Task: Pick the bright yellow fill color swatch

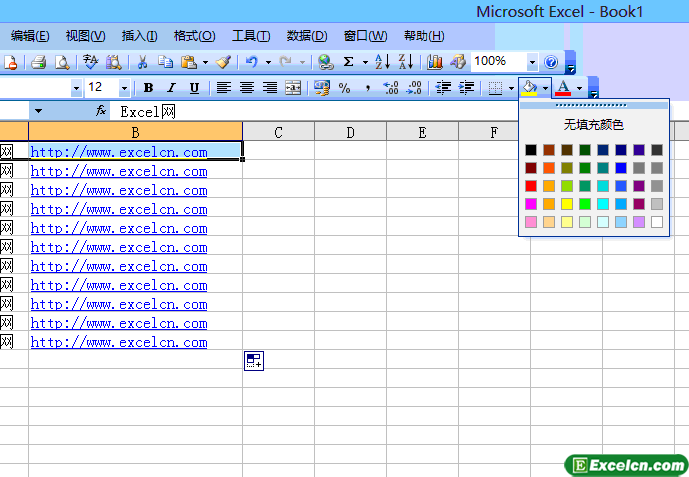Action: coord(567,204)
